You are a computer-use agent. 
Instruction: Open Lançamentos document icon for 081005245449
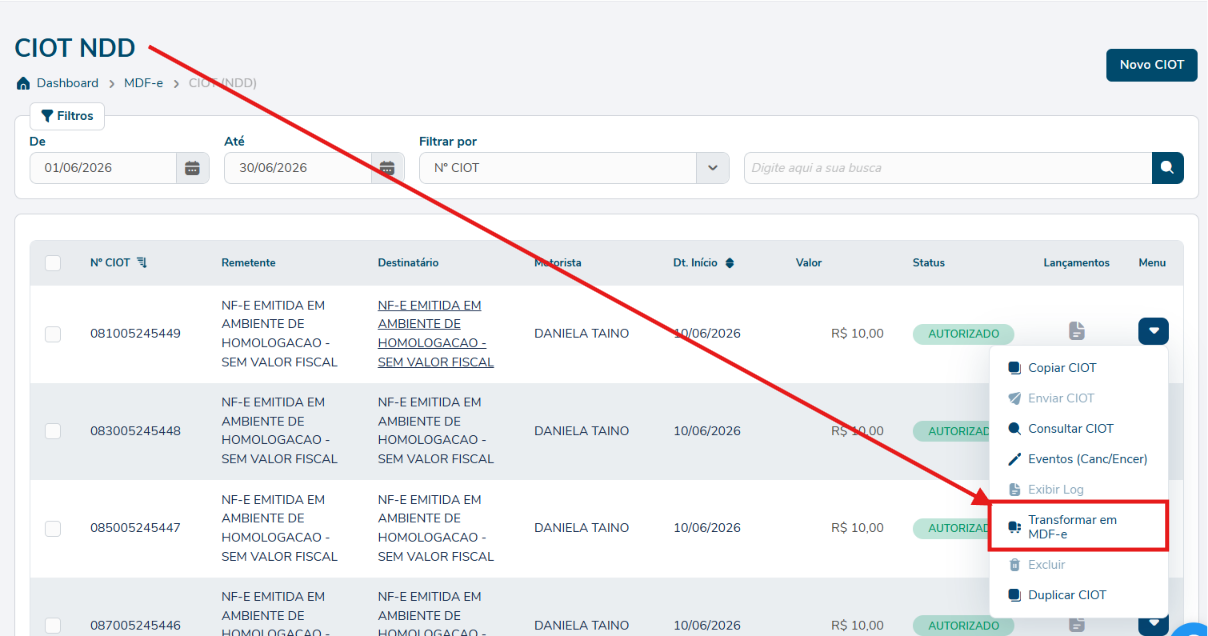(1076, 331)
